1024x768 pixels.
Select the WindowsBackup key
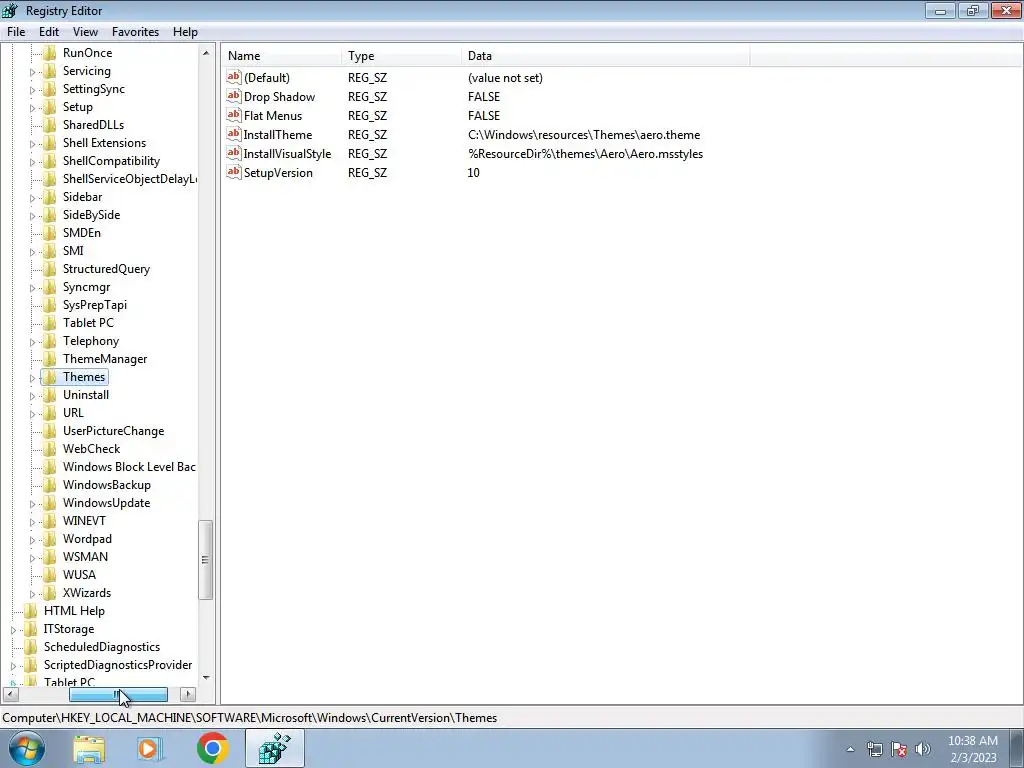(x=106, y=485)
